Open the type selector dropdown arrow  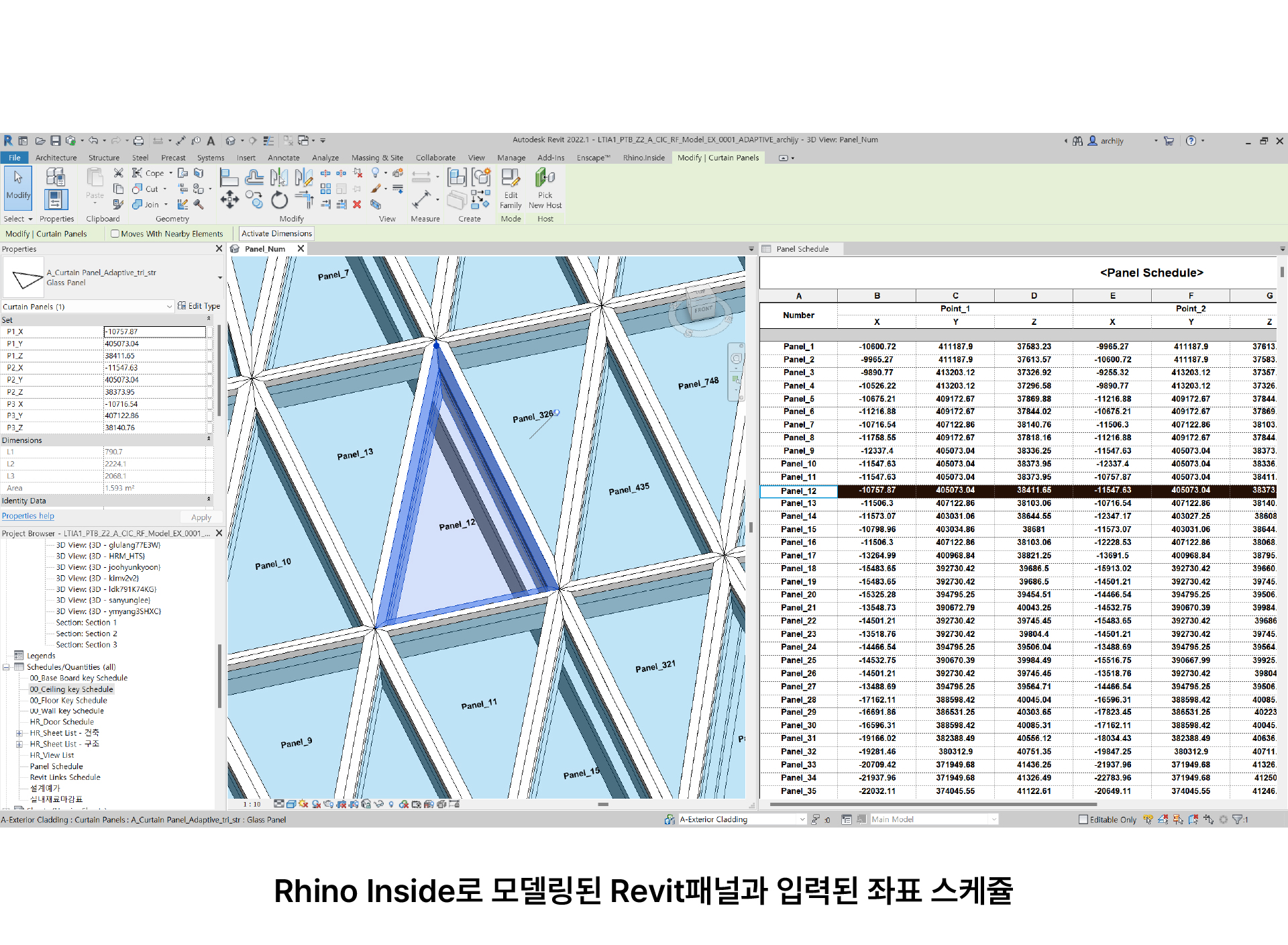click(219, 278)
